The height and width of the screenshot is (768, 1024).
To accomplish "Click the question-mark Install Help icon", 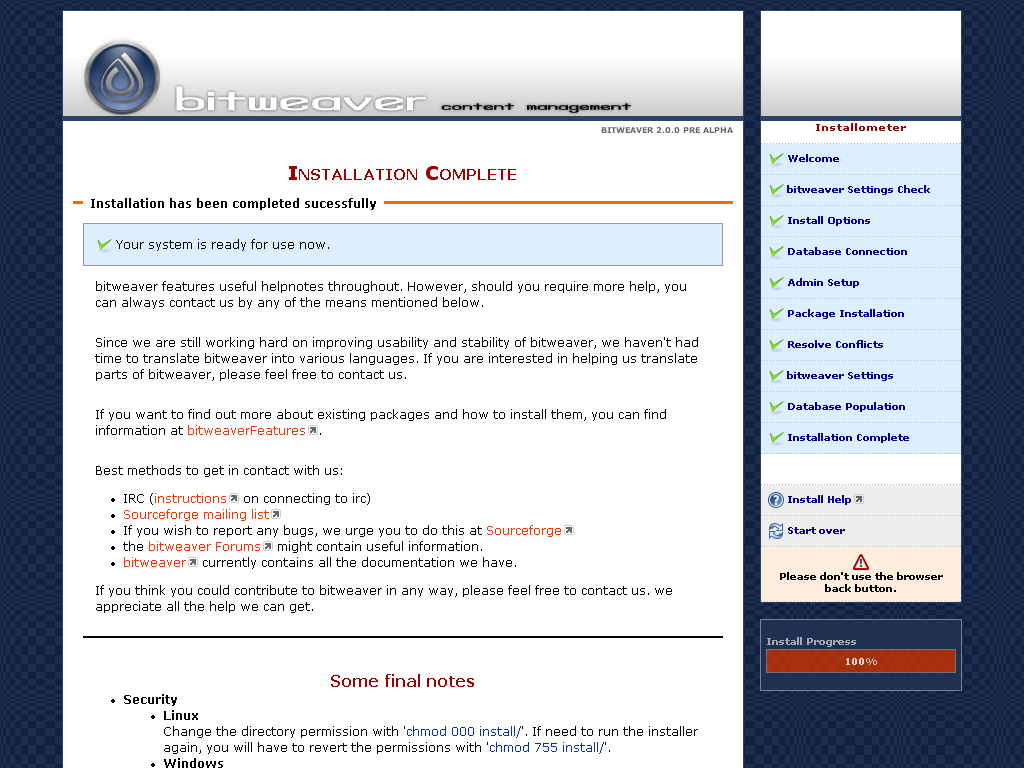I will [x=776, y=500].
